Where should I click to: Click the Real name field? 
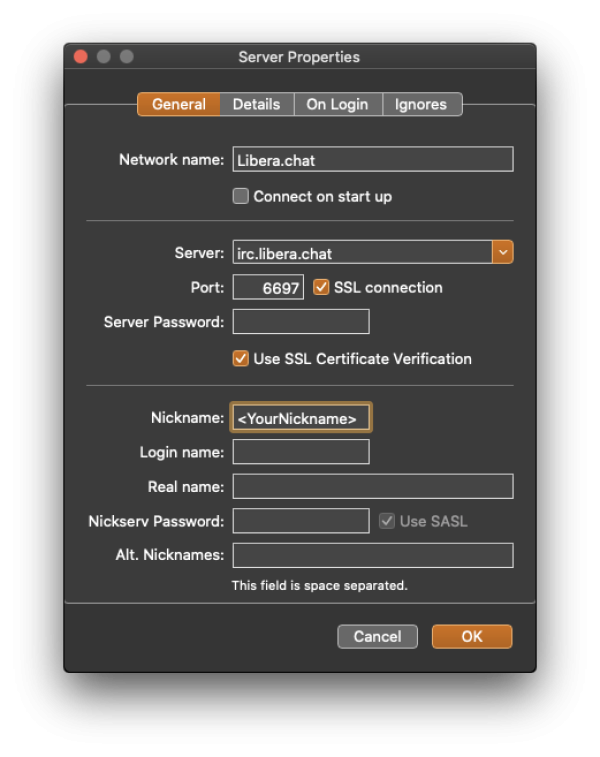coord(373,486)
